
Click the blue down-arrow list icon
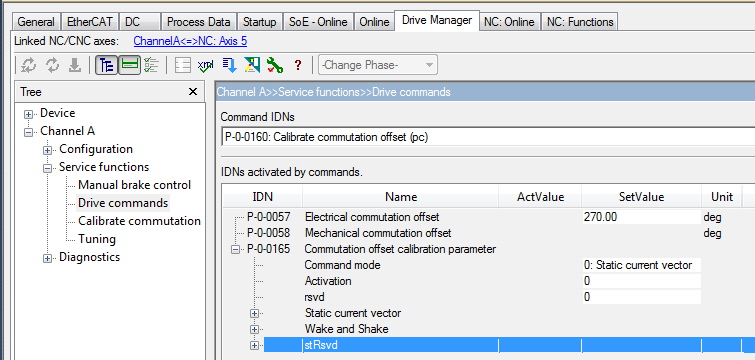point(229,65)
